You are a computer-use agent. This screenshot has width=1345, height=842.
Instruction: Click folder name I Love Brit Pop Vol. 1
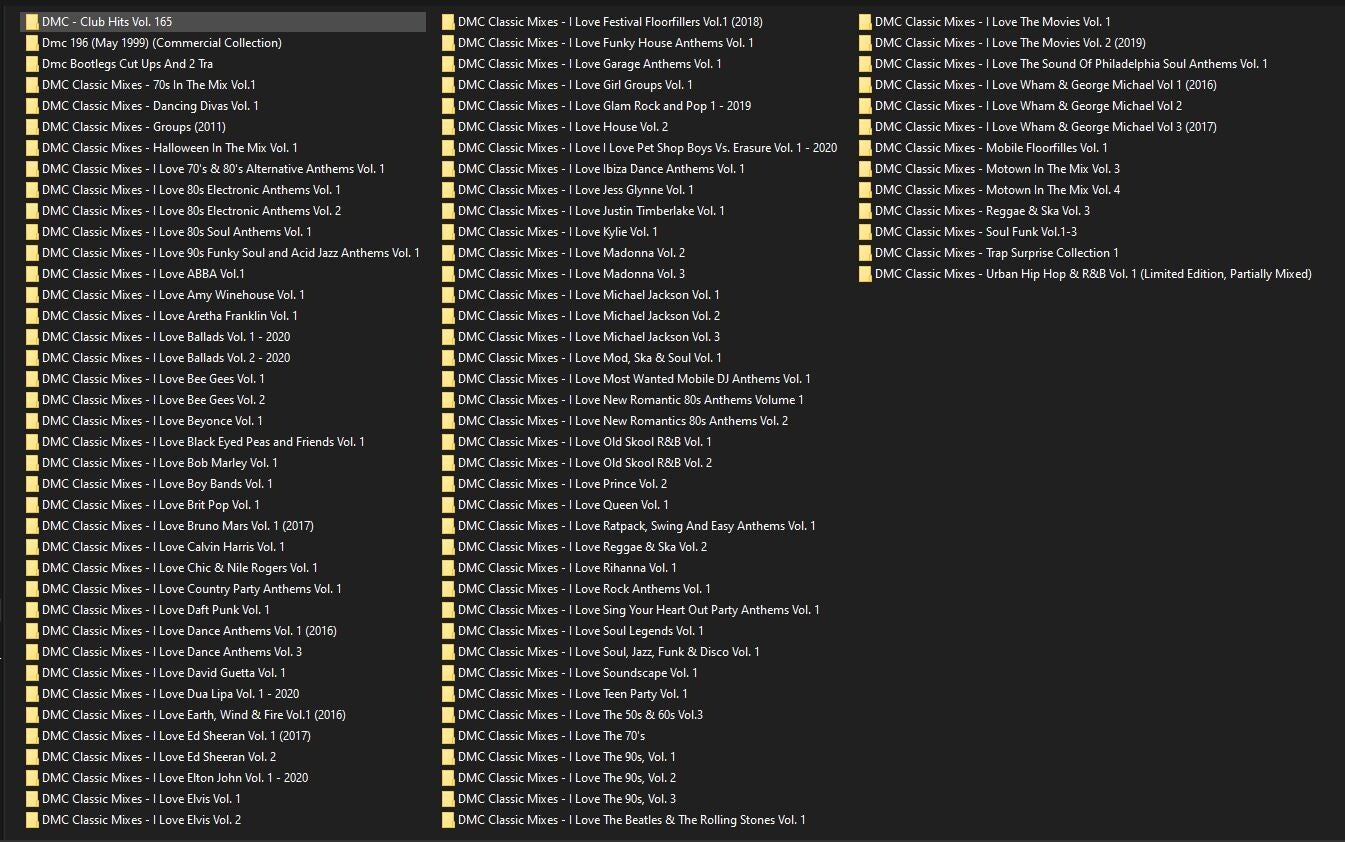(151, 505)
